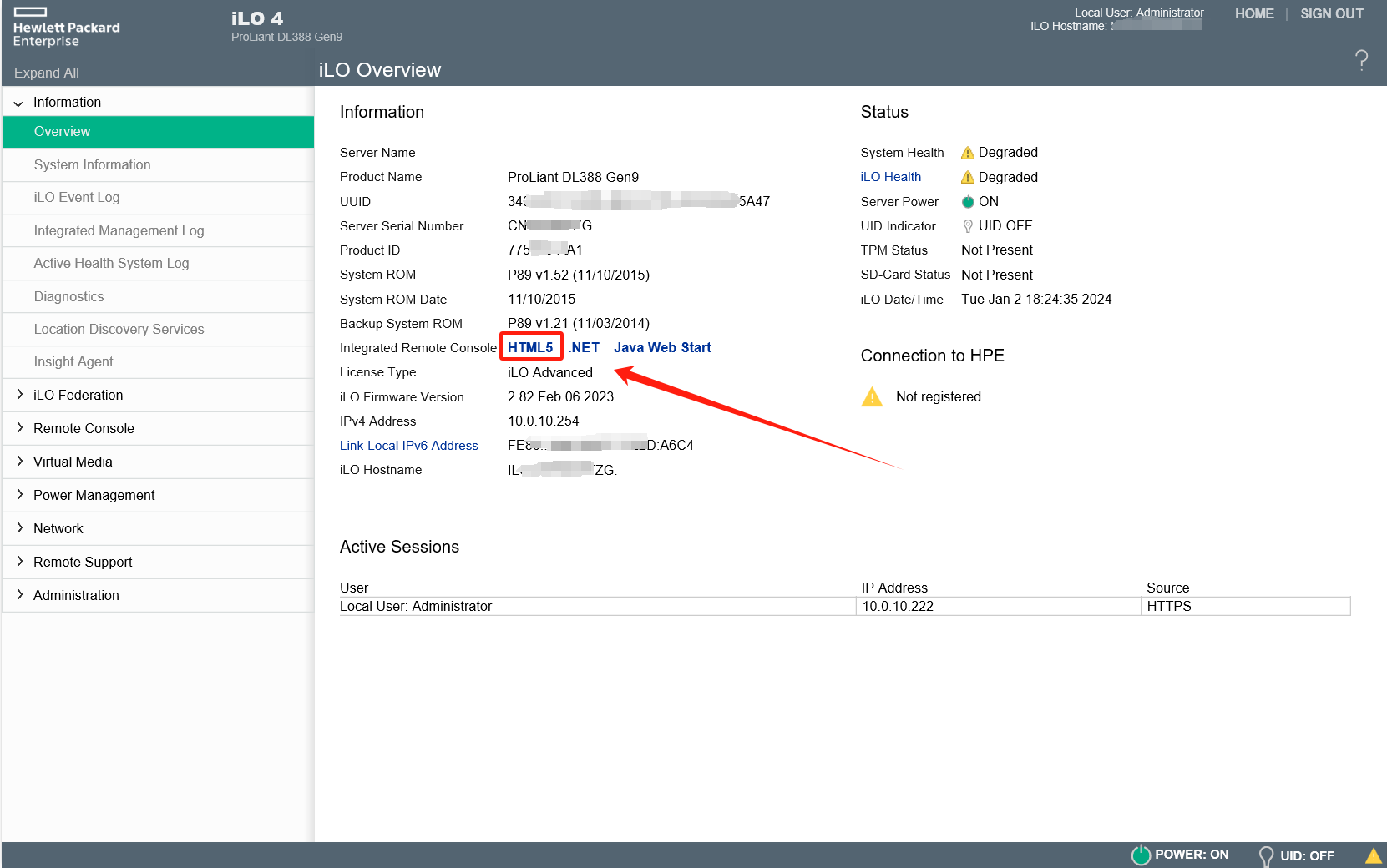Open the System Information page

92,165
